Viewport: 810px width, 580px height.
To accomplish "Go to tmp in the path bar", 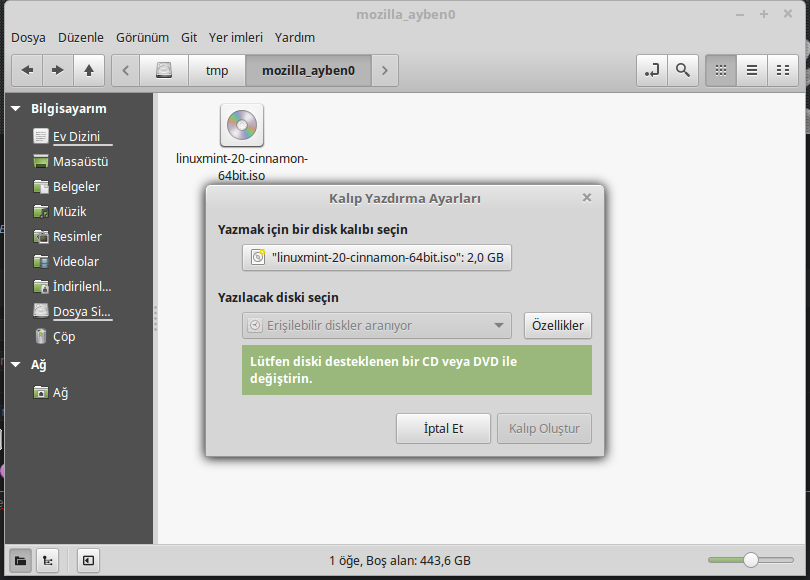I will tap(217, 70).
